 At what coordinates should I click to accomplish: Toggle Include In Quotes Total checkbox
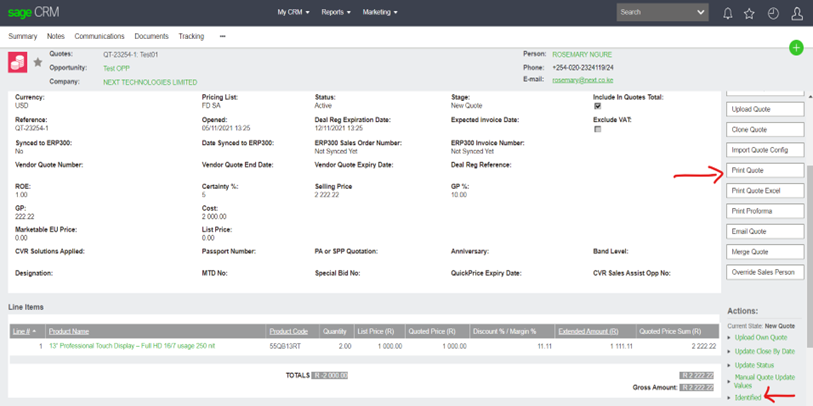pyautogui.click(x=598, y=106)
